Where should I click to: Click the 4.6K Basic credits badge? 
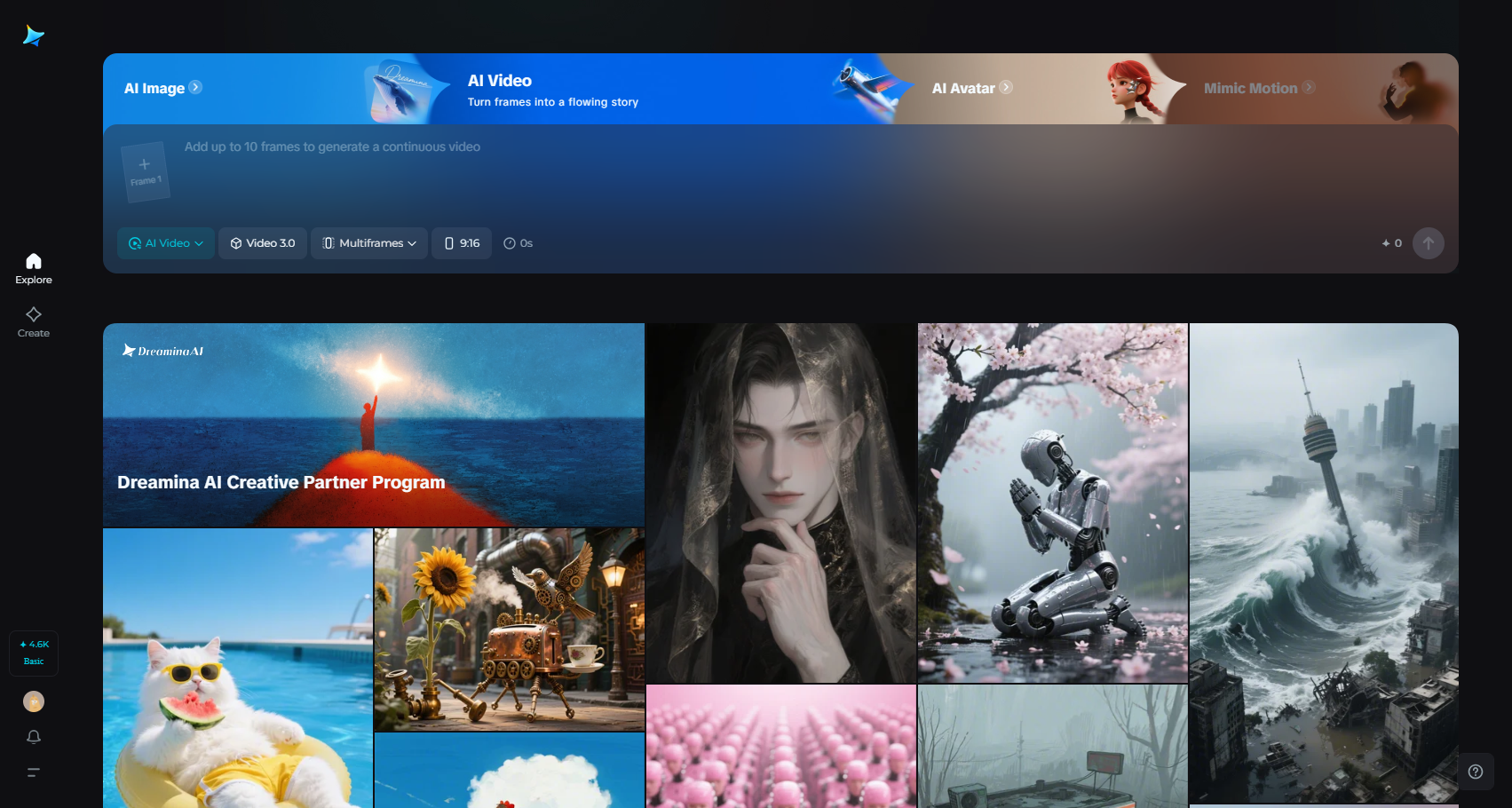click(x=33, y=653)
